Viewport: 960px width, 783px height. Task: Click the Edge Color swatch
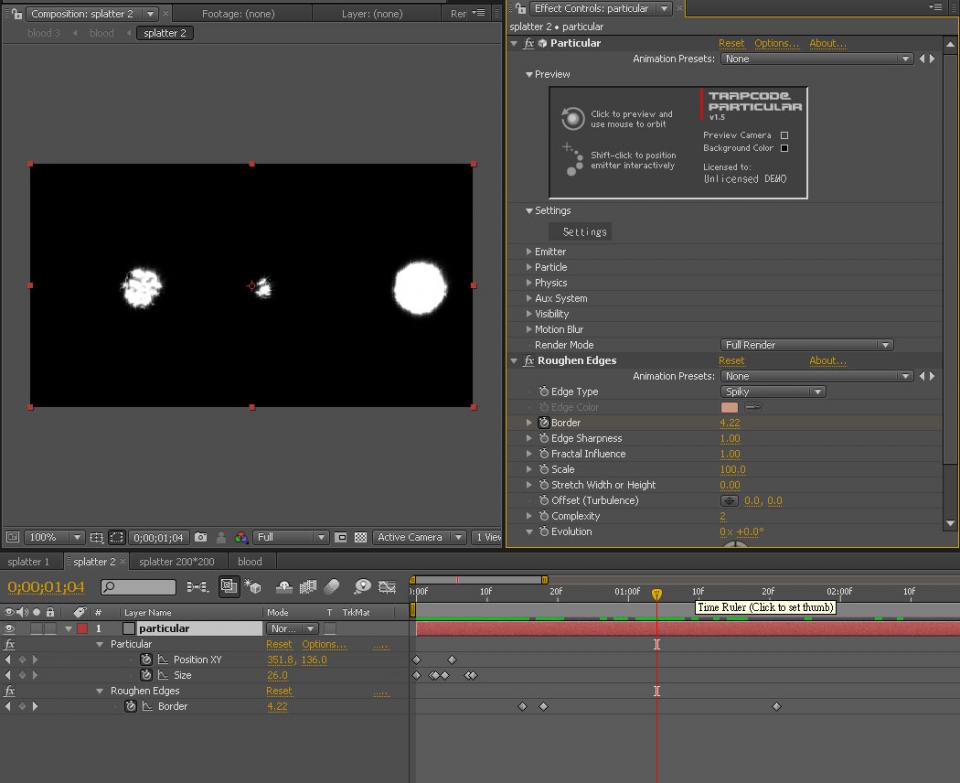[729, 408]
